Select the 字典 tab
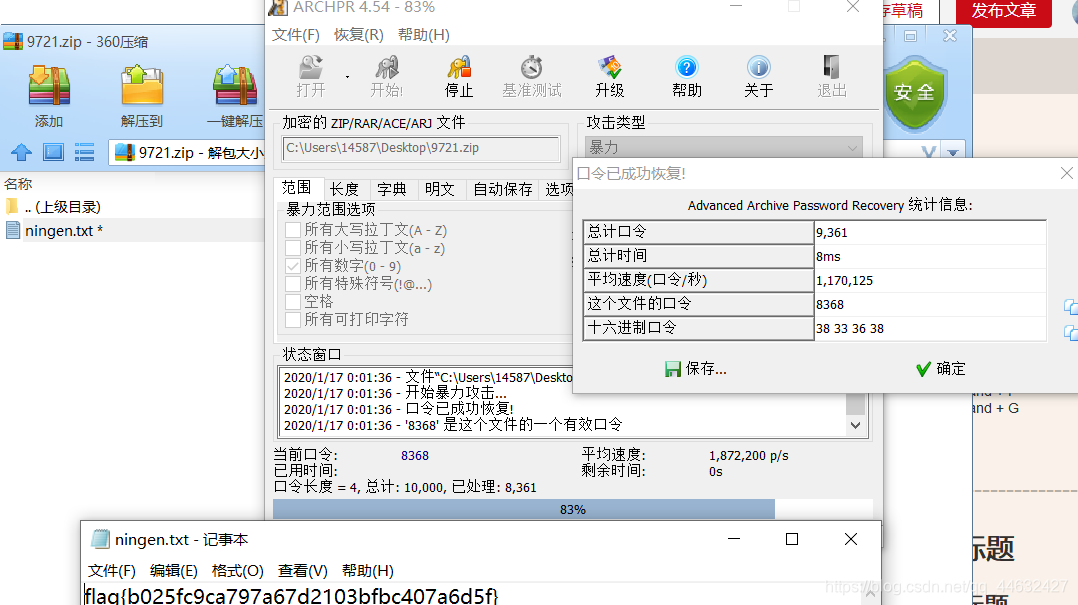This screenshot has width=1078, height=605. (392, 189)
